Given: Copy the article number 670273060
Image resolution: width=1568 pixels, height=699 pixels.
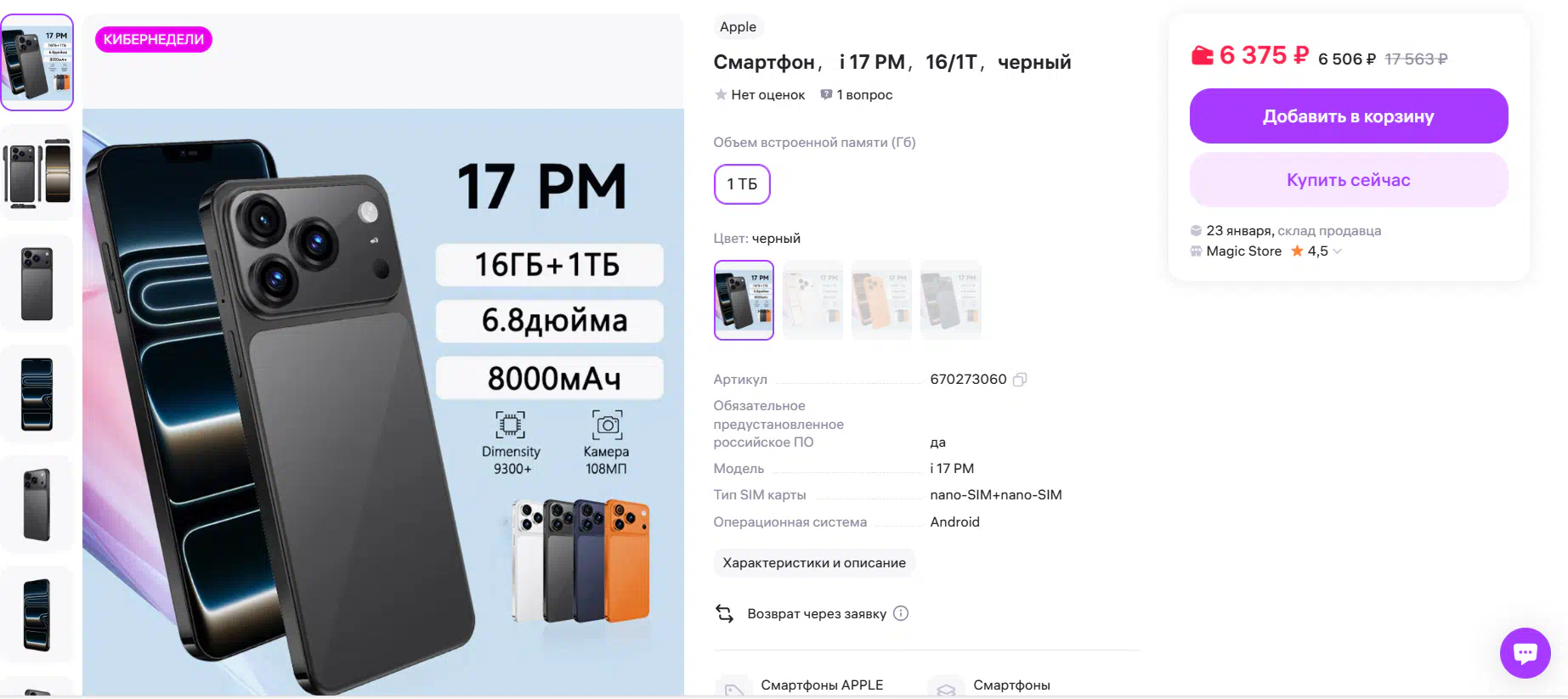Looking at the screenshot, I should [x=1020, y=380].
